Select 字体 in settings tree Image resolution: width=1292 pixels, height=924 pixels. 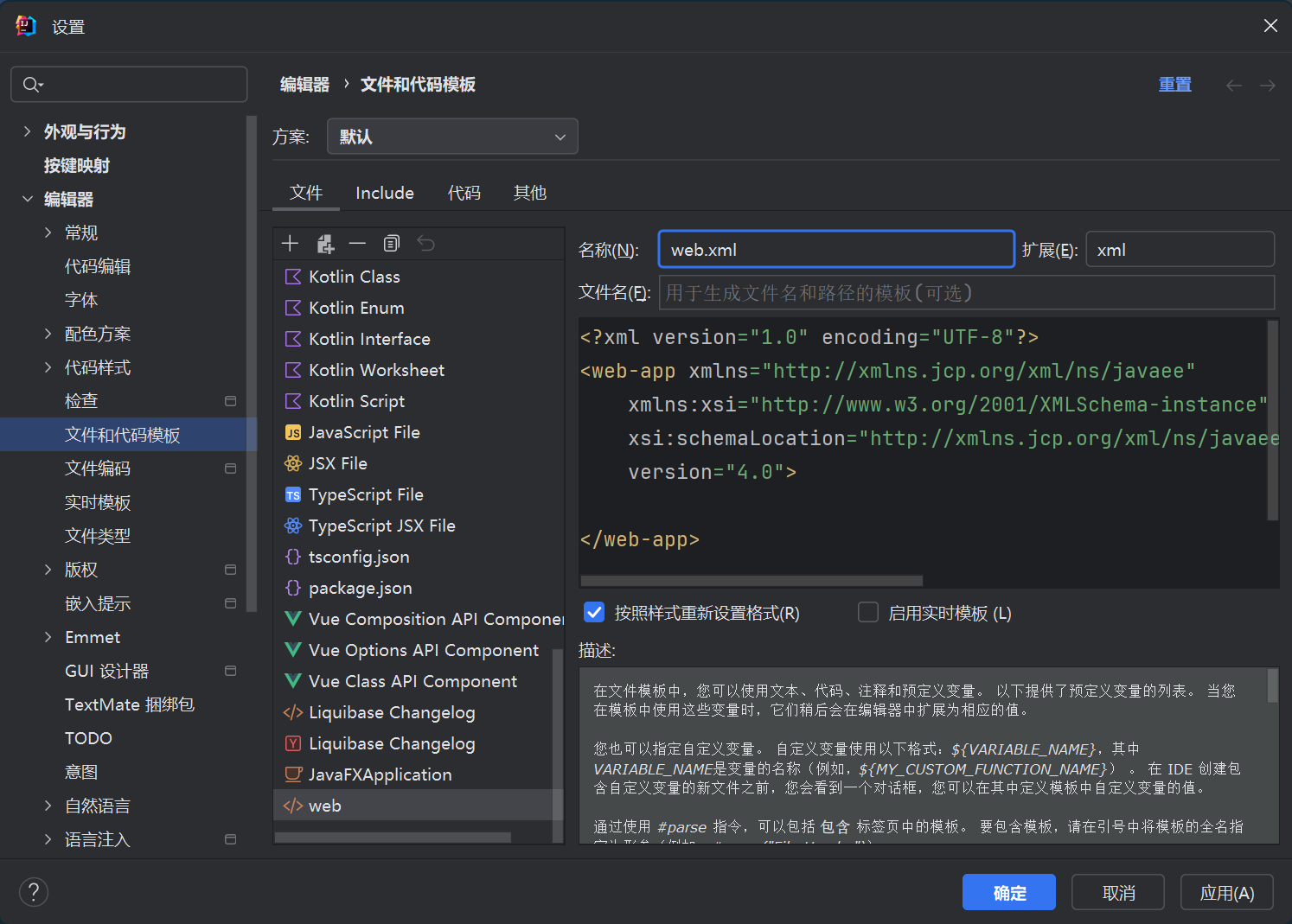[x=81, y=300]
